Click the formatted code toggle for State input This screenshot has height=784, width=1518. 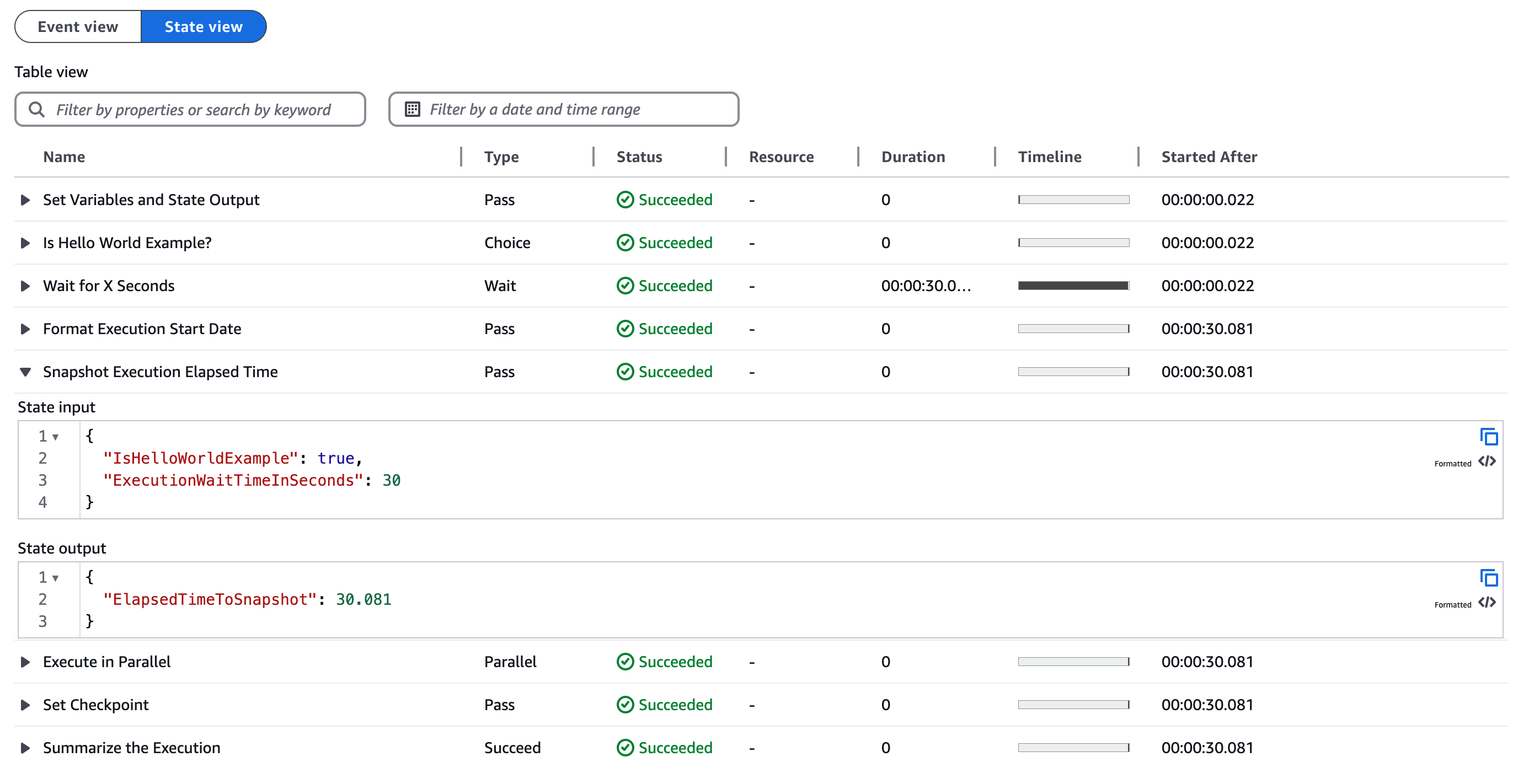pyautogui.click(x=1486, y=461)
